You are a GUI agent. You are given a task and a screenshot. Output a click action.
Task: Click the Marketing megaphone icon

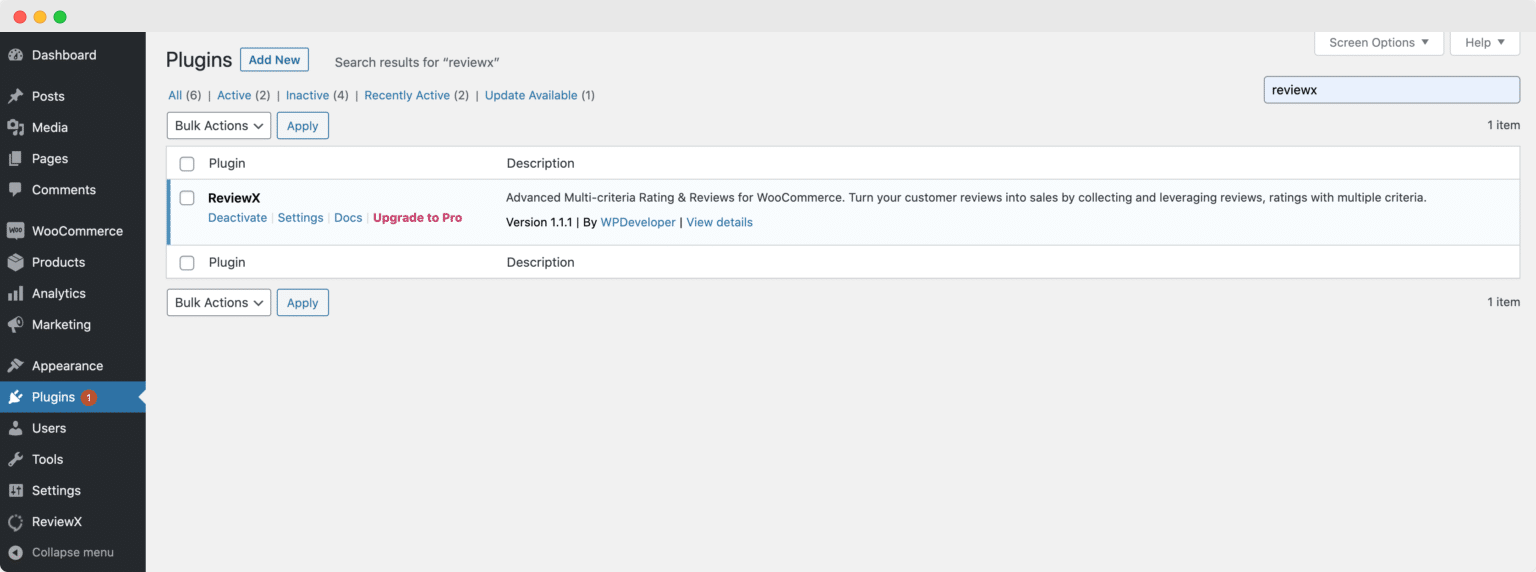pos(15,324)
